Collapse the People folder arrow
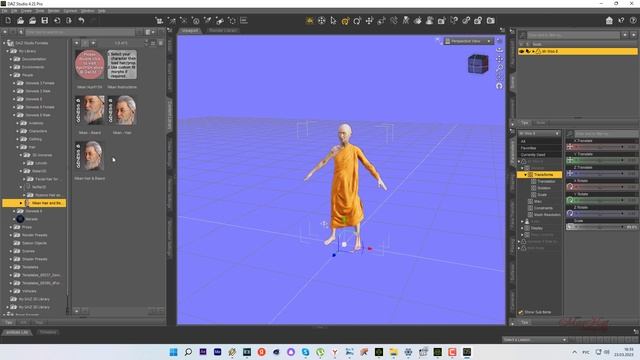Screen dimensions: 640x360 point(11,75)
